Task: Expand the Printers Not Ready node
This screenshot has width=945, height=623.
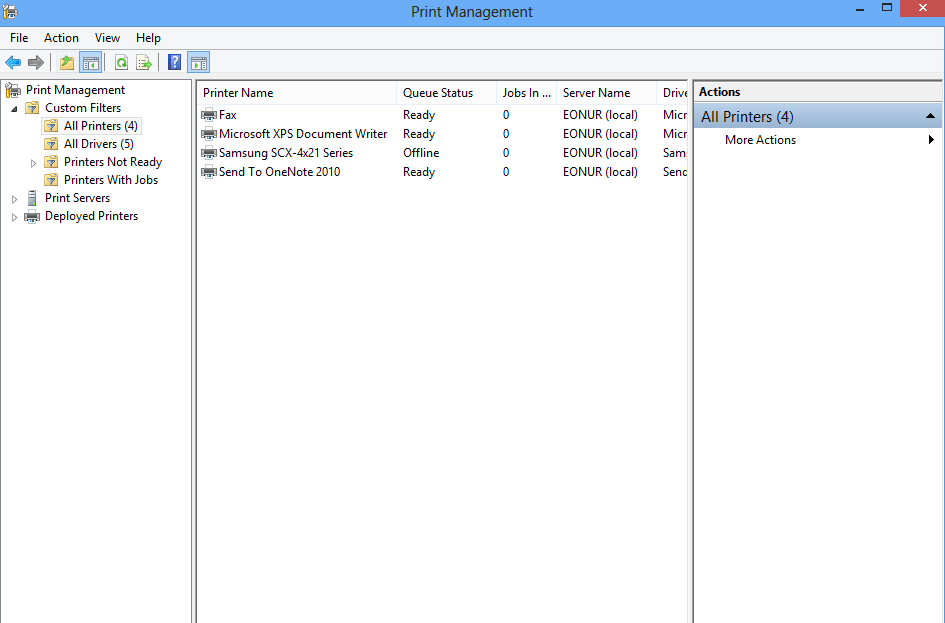Action: click(33, 162)
